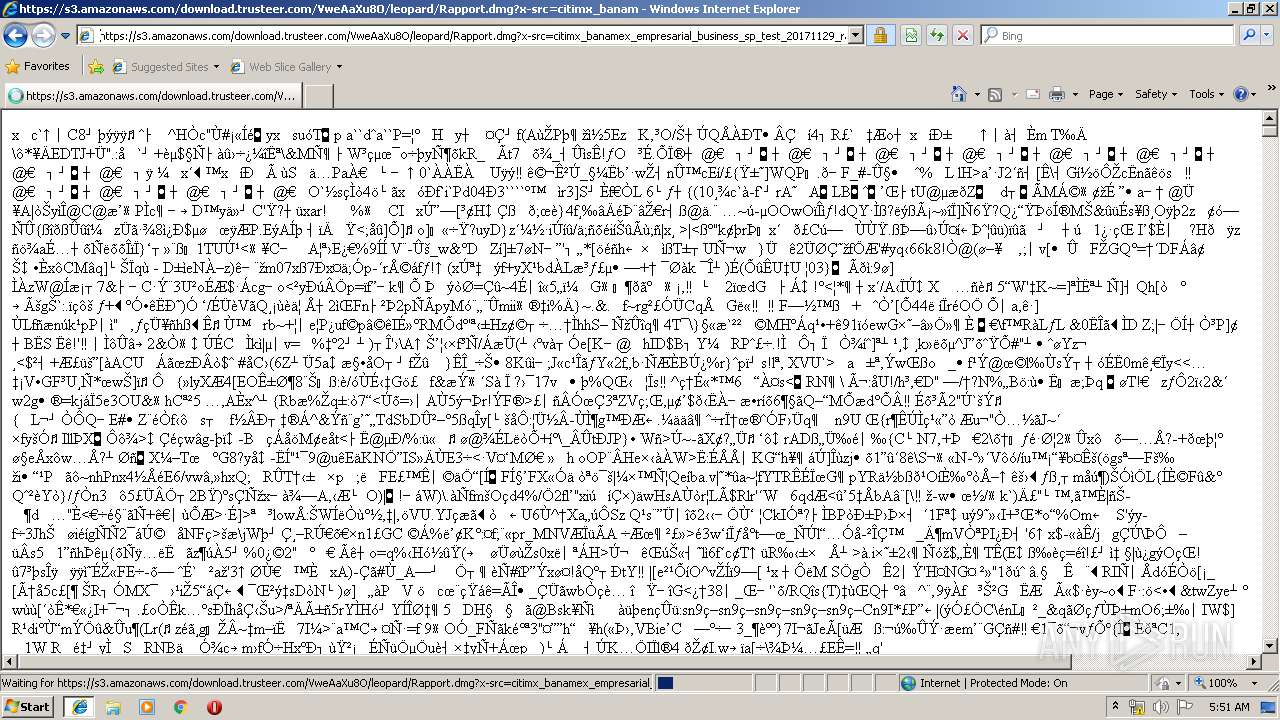Open the Tools menu
The height and width of the screenshot is (720, 1280).
pos(1206,94)
